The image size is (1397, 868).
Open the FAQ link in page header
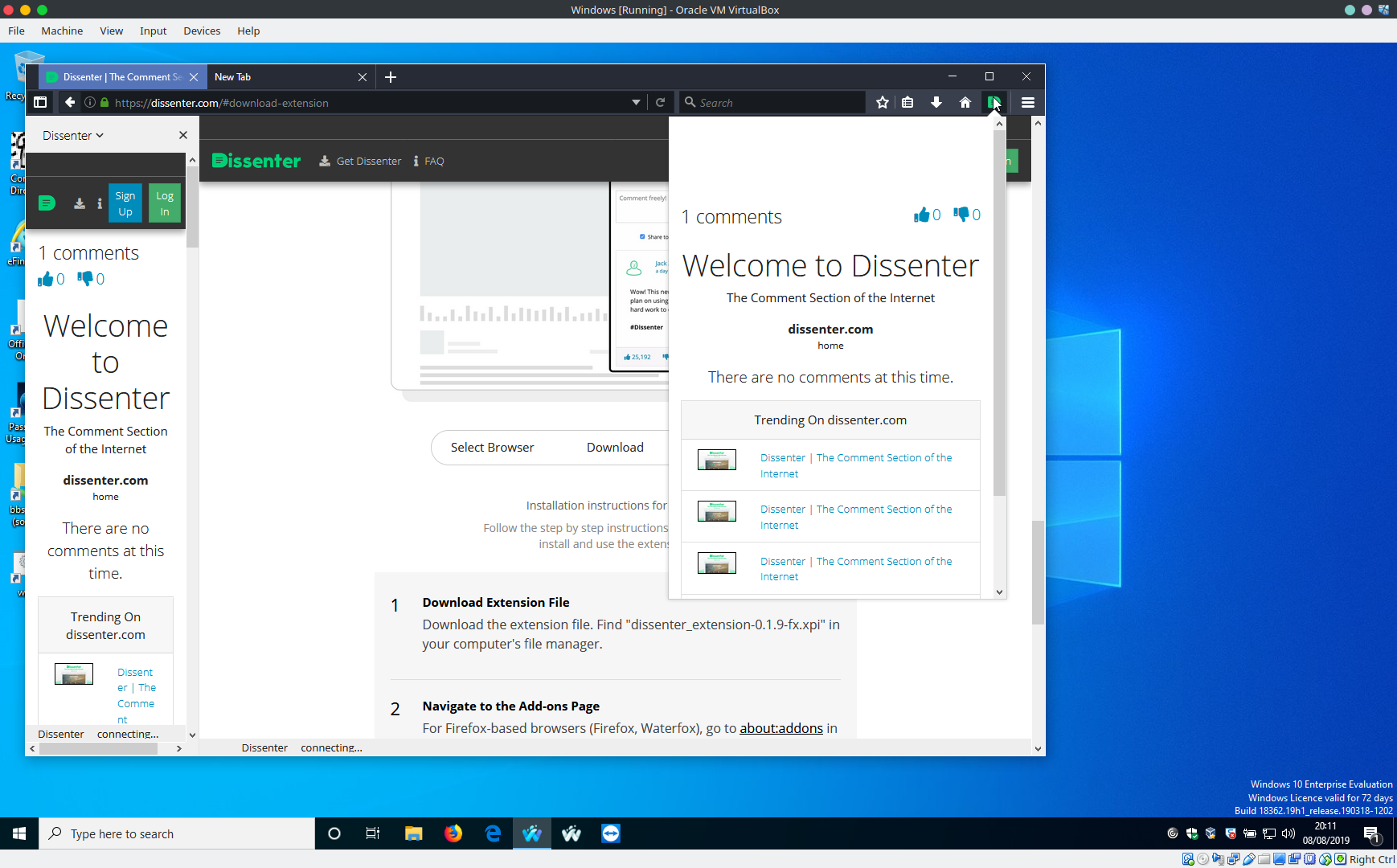pyautogui.click(x=428, y=161)
